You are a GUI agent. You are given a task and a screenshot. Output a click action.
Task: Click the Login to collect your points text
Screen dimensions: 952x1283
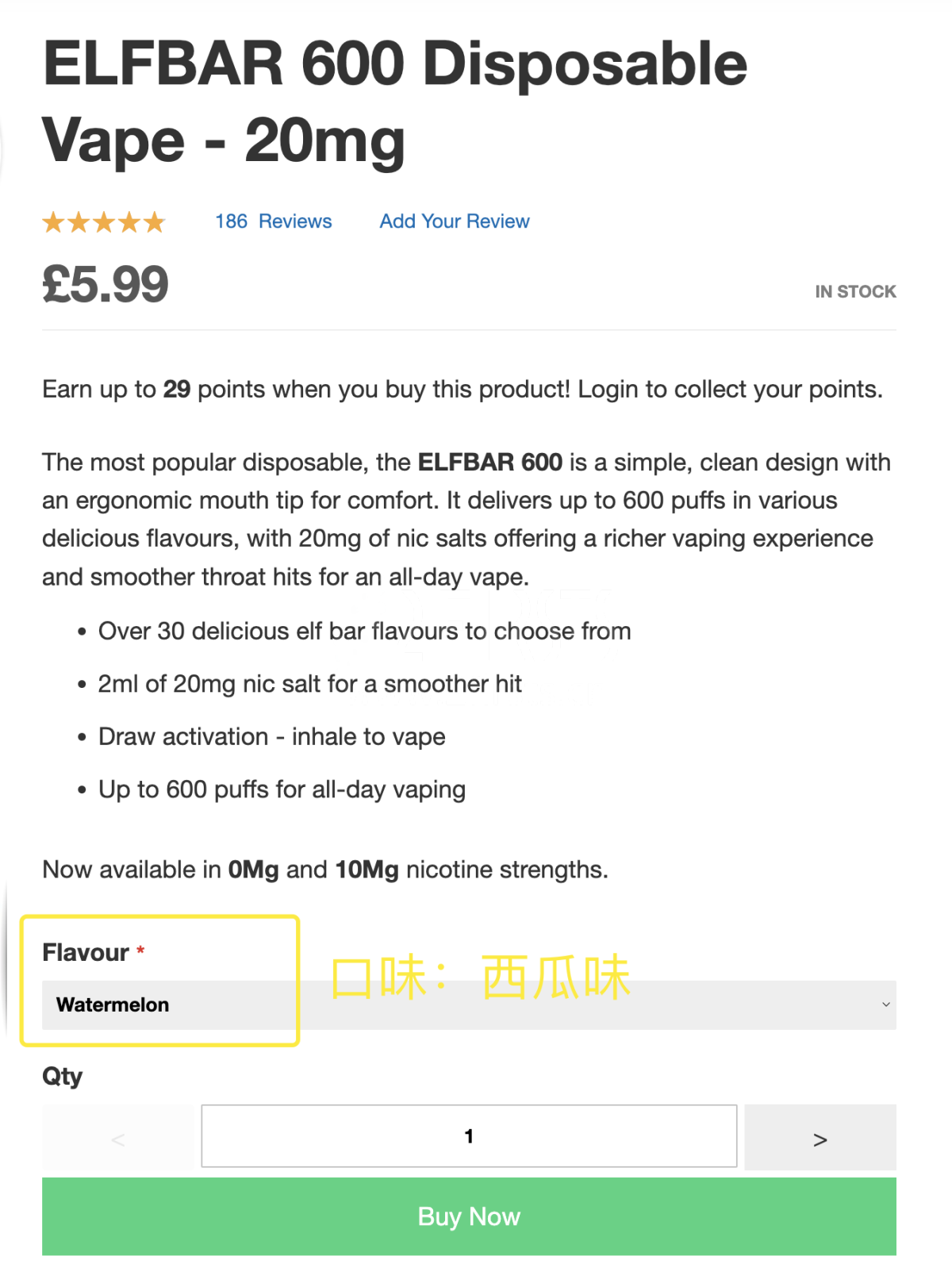click(x=729, y=390)
